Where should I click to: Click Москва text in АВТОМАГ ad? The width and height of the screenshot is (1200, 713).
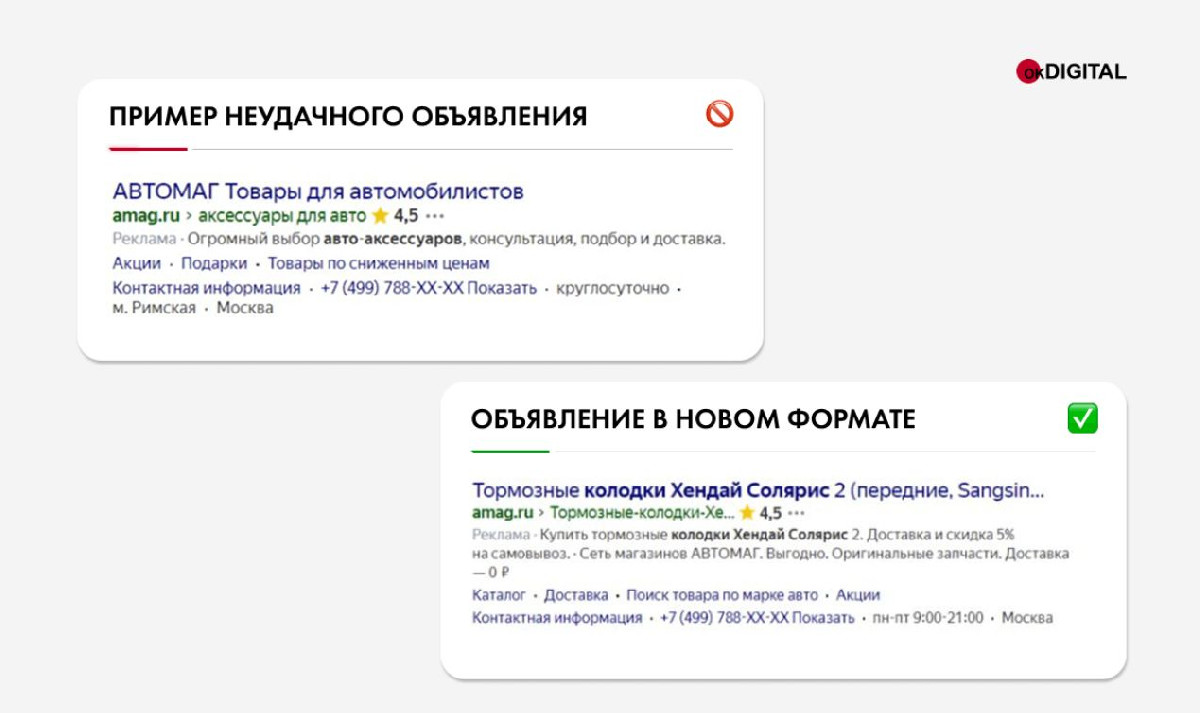pos(245,308)
